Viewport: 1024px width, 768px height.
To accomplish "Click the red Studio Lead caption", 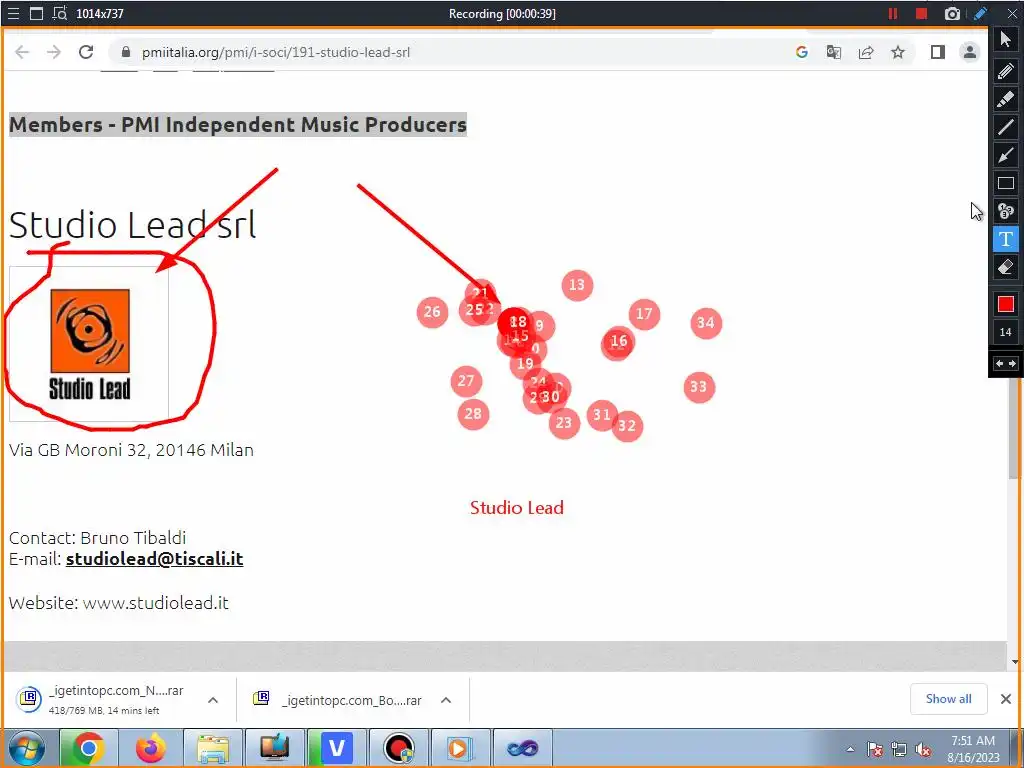I will [517, 508].
